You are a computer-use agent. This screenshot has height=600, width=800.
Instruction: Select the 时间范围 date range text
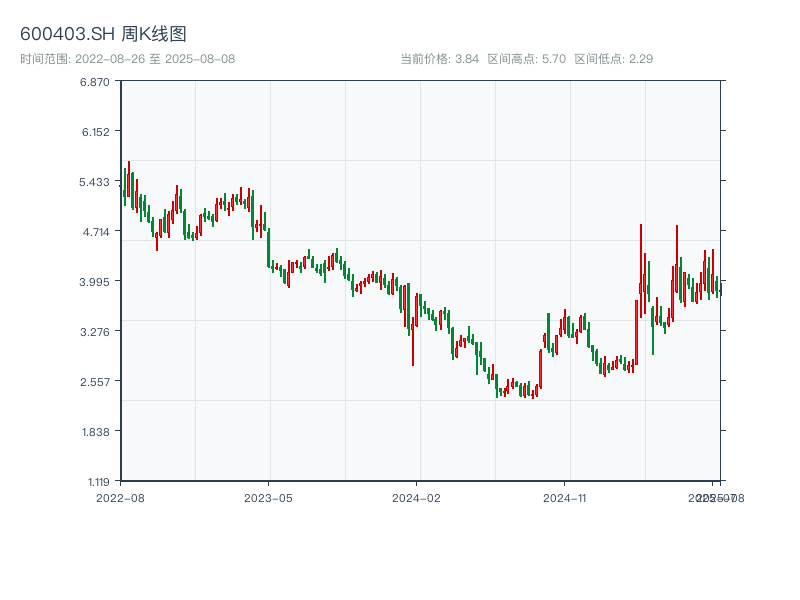(x=127, y=59)
